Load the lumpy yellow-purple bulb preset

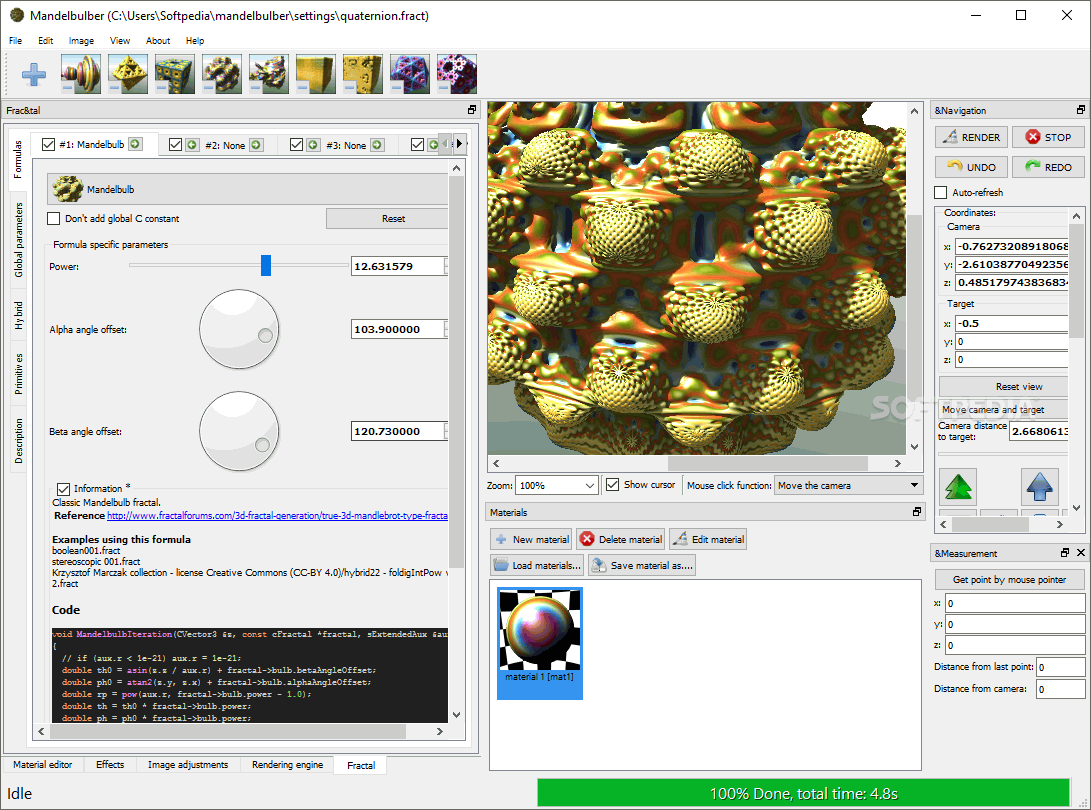(x=222, y=74)
